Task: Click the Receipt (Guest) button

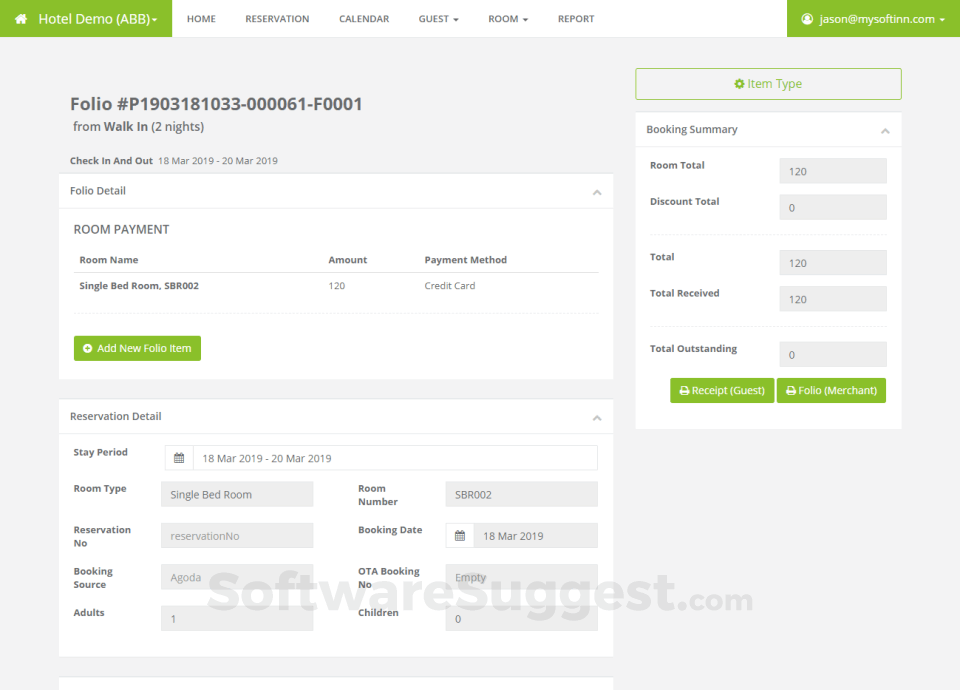Action: click(722, 390)
